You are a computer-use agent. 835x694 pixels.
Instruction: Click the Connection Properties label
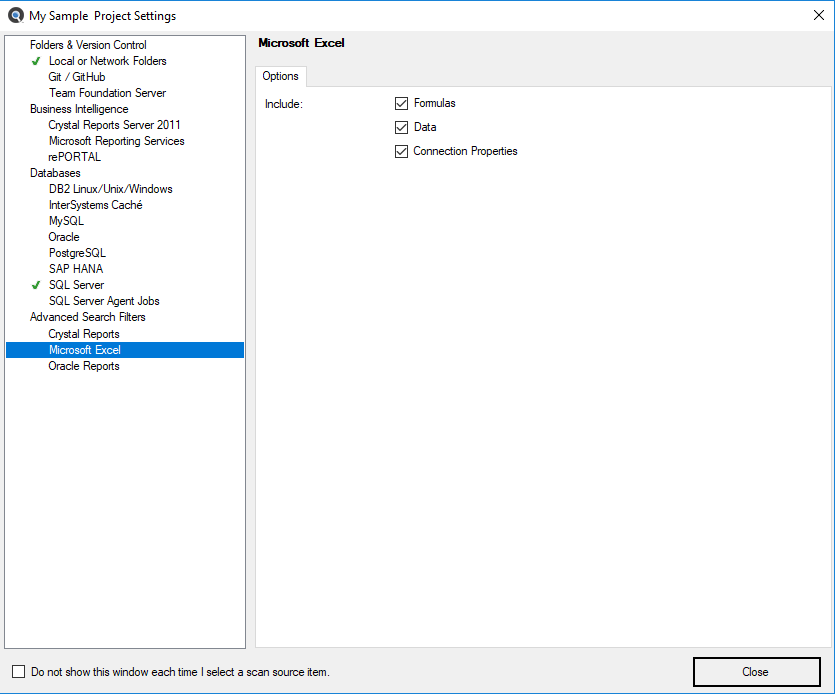[x=465, y=151]
